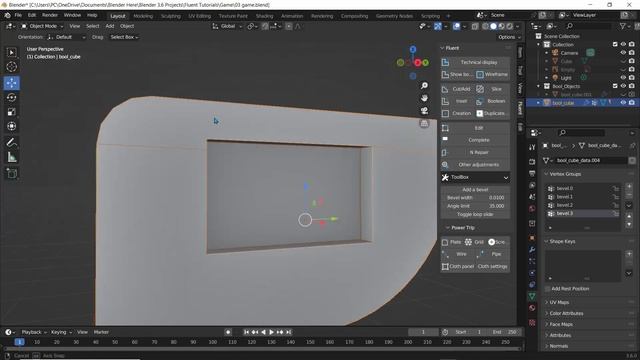This screenshot has width=640, height=360.
Task: Click the Fluent Duplicate button
Action: coord(493,113)
